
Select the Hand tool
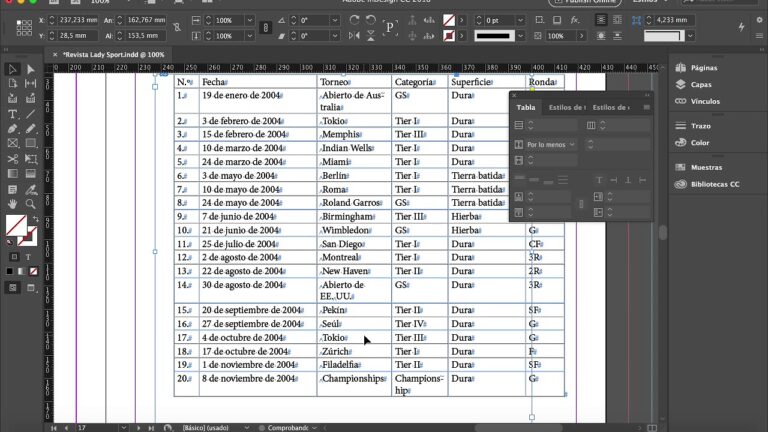(x=12, y=203)
